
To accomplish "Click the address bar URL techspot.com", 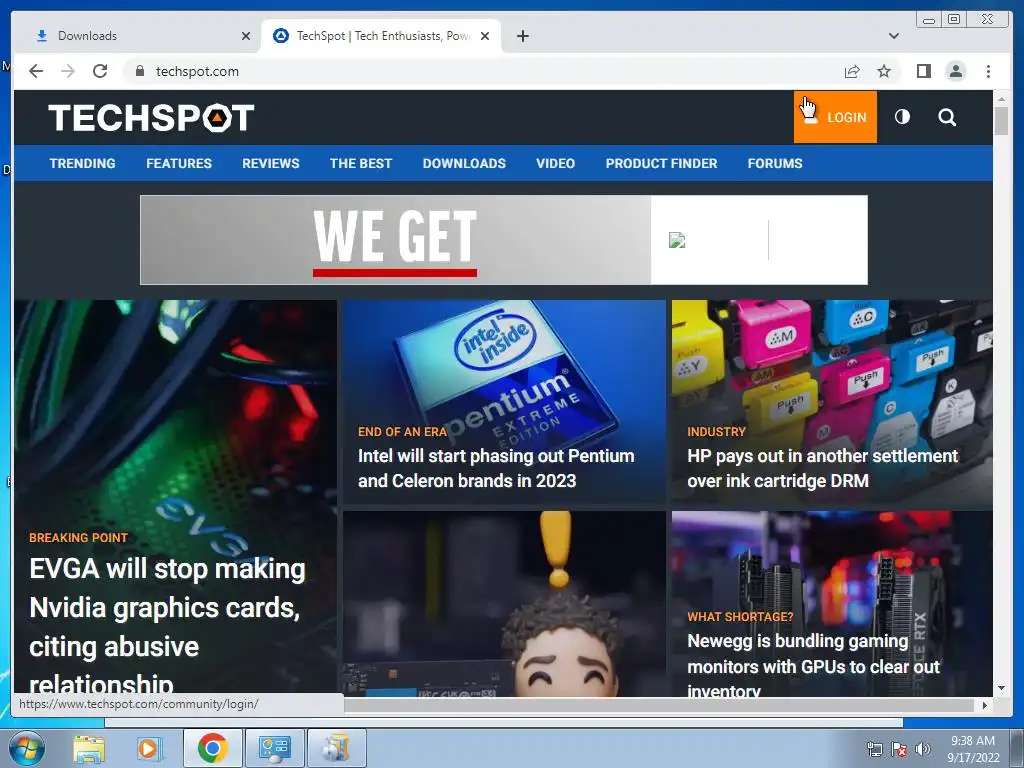I will (x=197, y=71).
